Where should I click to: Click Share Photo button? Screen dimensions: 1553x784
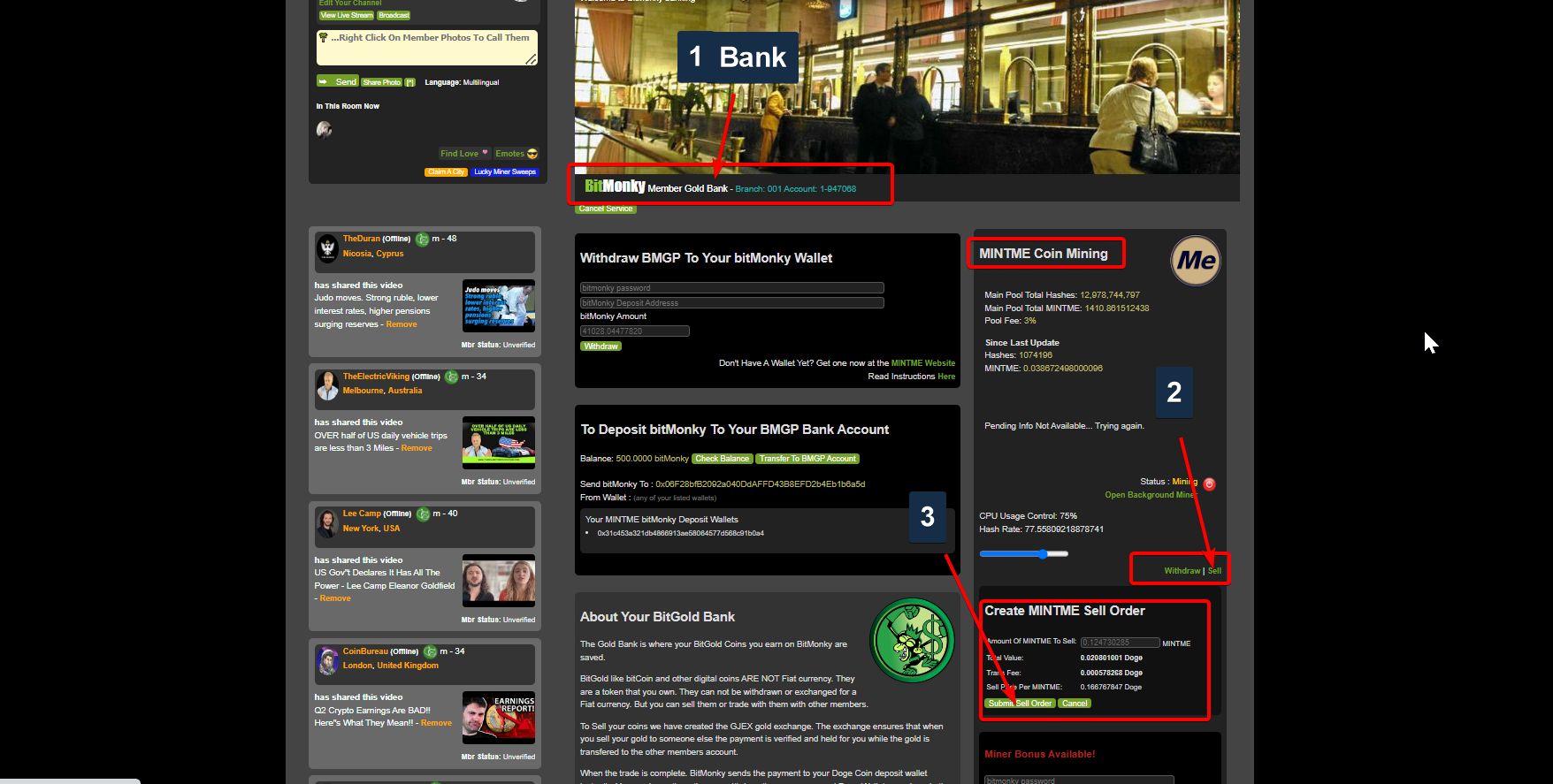(382, 82)
